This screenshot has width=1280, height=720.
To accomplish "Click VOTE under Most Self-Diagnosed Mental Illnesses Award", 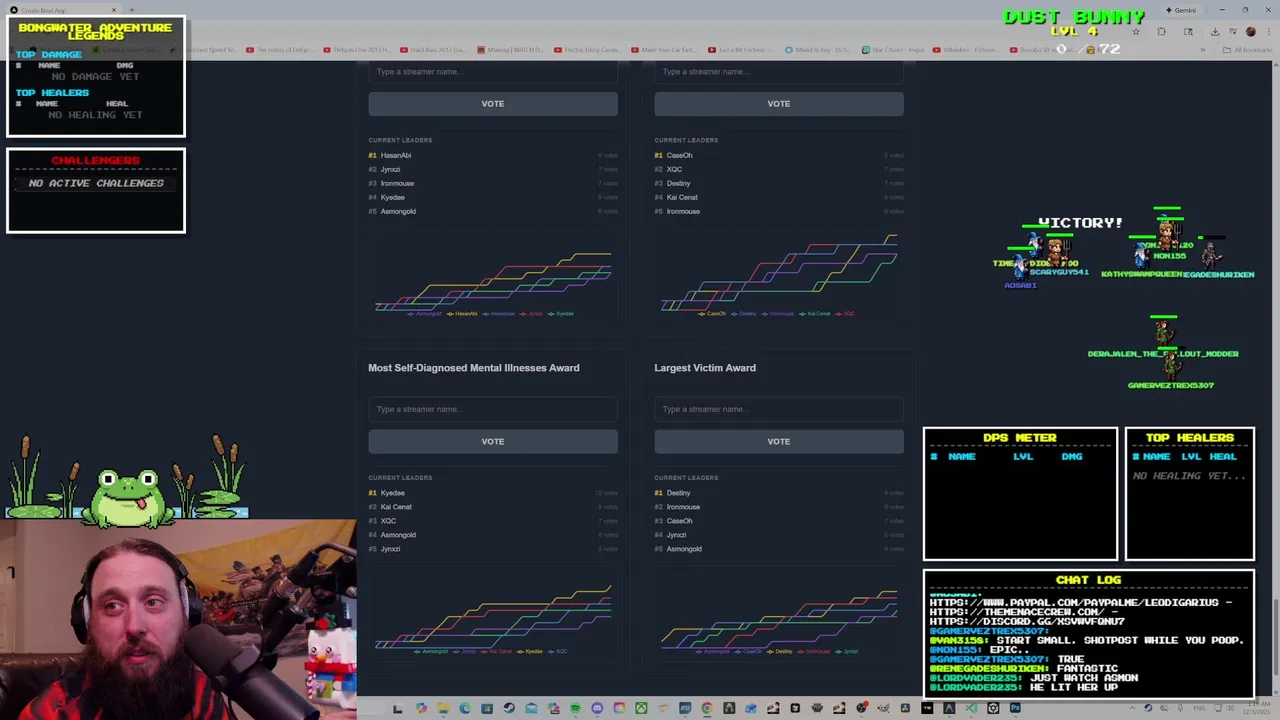I will [493, 441].
